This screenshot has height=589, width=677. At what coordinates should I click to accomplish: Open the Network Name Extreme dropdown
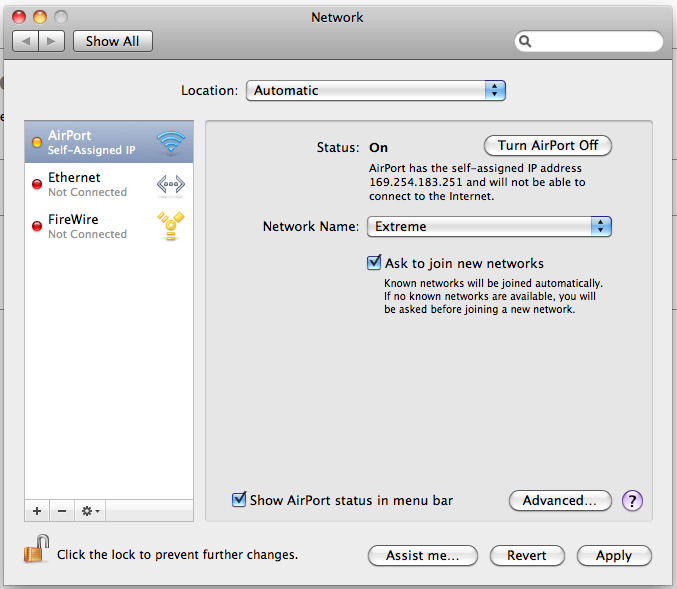(x=489, y=227)
